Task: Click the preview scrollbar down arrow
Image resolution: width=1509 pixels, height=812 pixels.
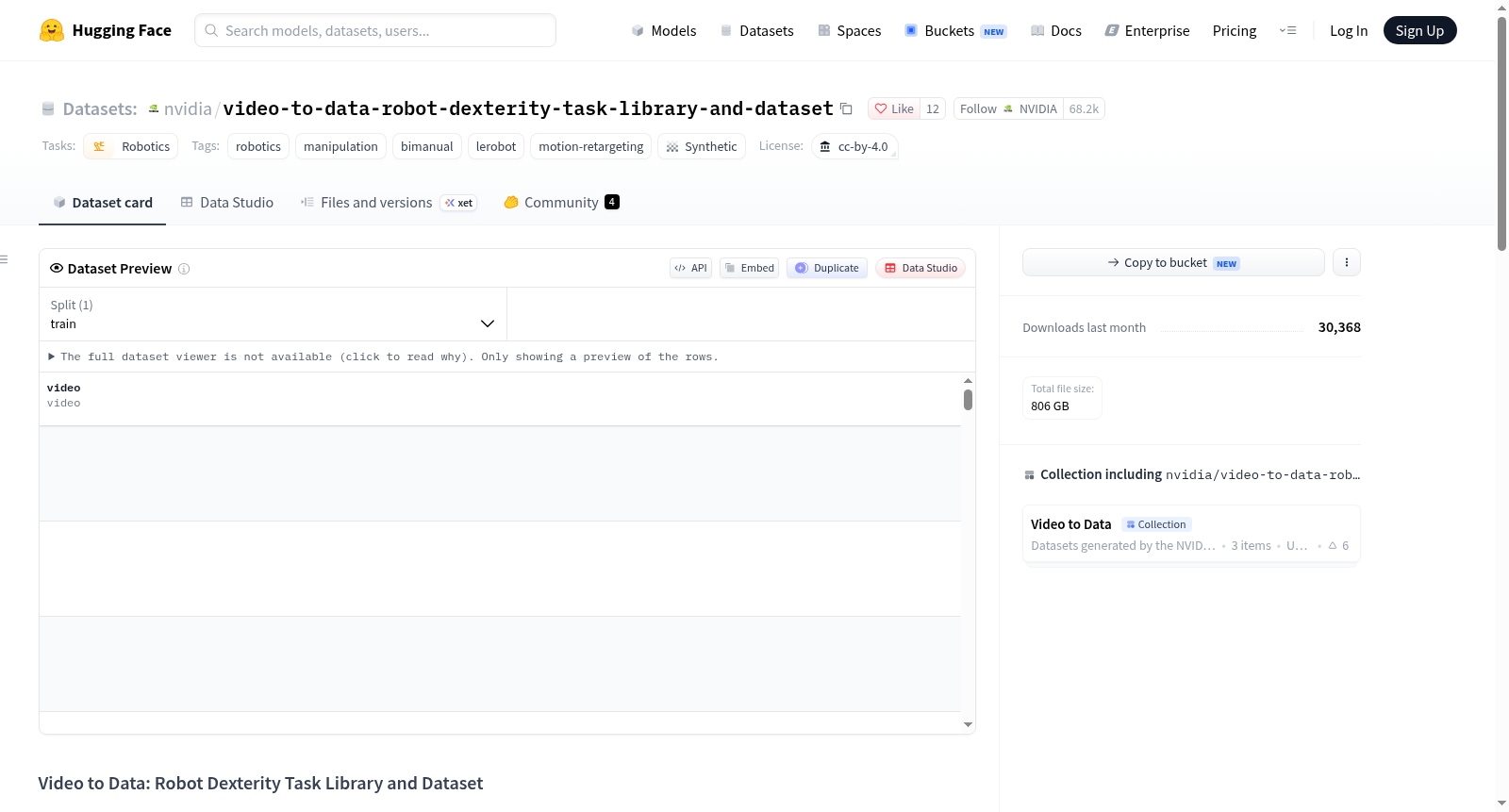Action: coord(968,725)
